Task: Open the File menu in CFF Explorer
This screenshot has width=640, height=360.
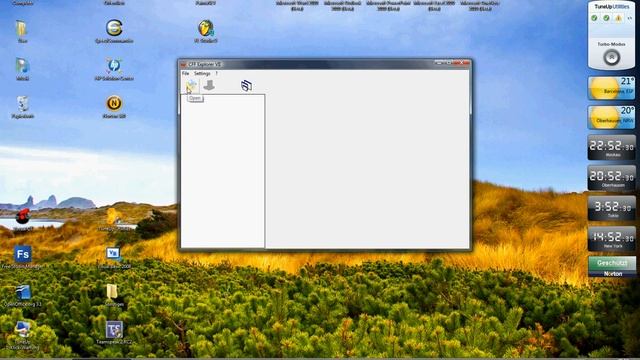Action: click(x=185, y=73)
